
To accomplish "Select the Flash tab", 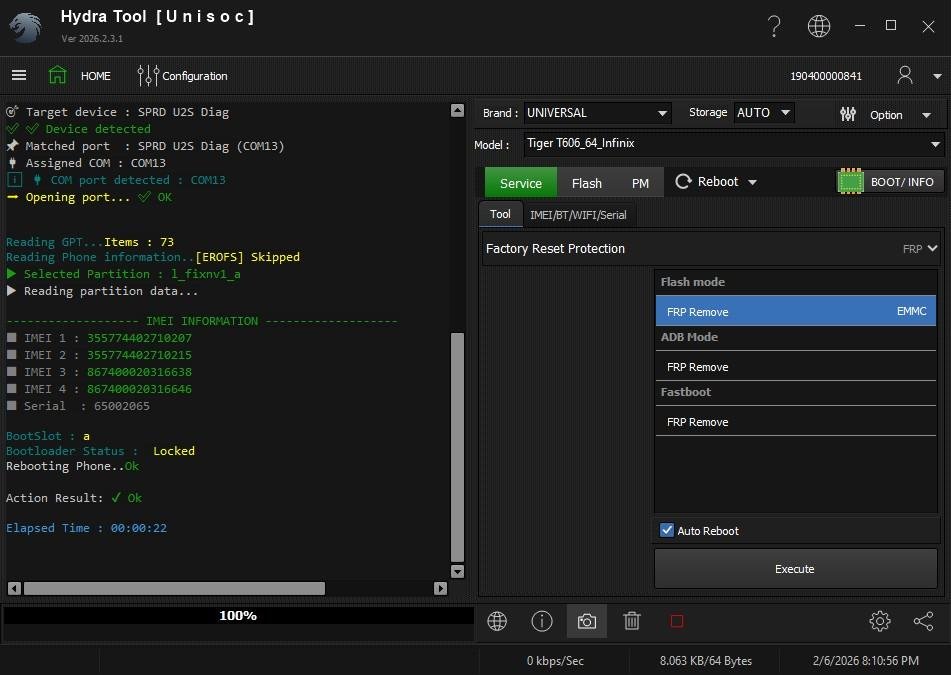I will click(587, 183).
